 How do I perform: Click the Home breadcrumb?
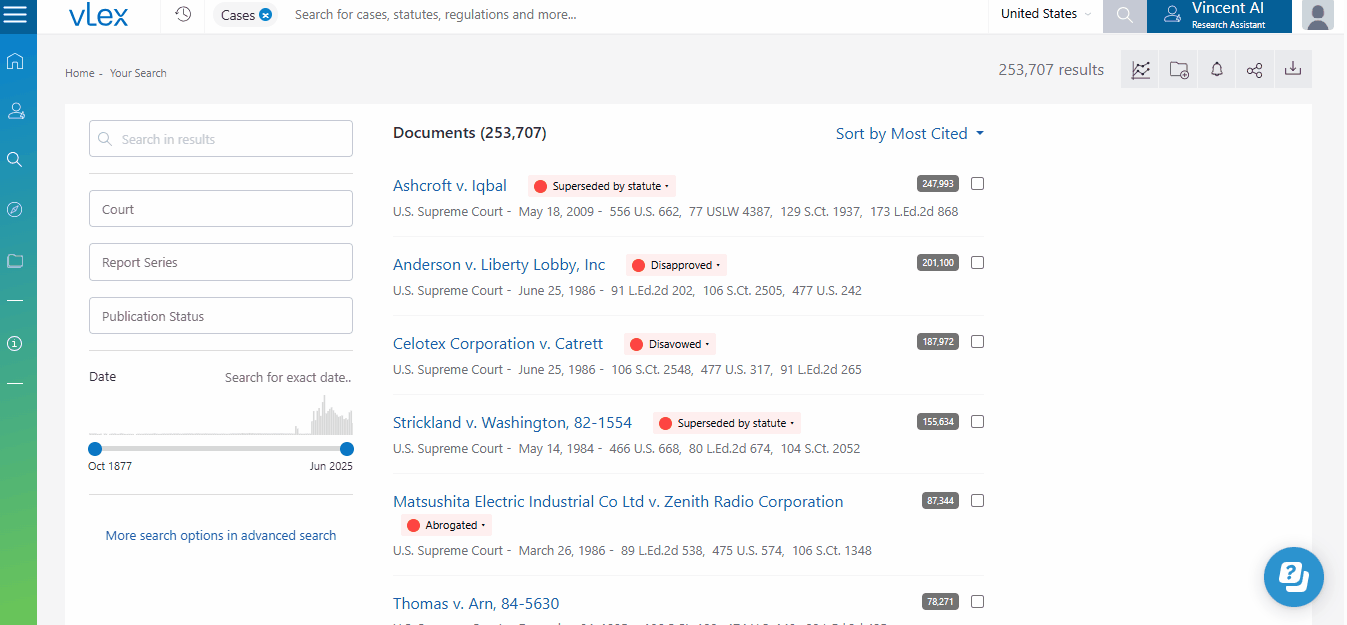79,73
